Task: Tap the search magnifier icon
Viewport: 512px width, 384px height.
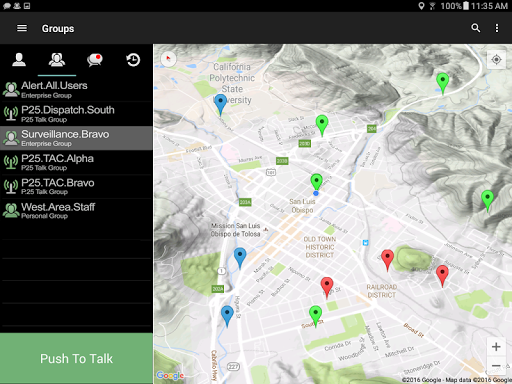Action: click(476, 28)
